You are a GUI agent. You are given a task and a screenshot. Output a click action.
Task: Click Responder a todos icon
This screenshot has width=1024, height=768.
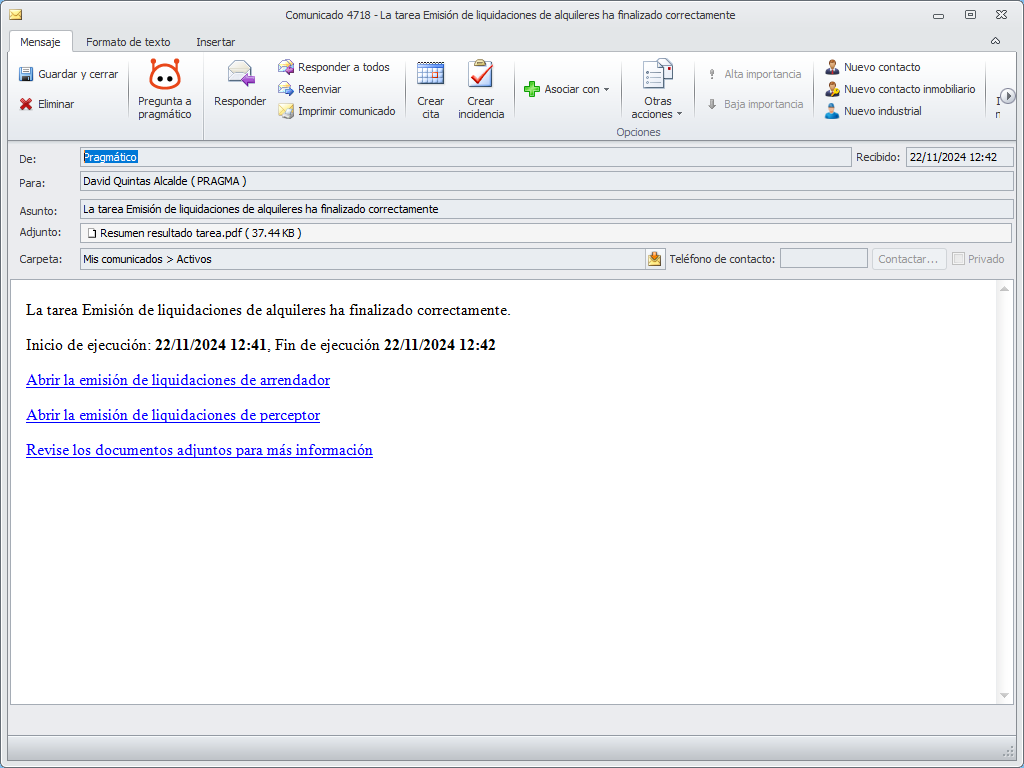point(286,67)
